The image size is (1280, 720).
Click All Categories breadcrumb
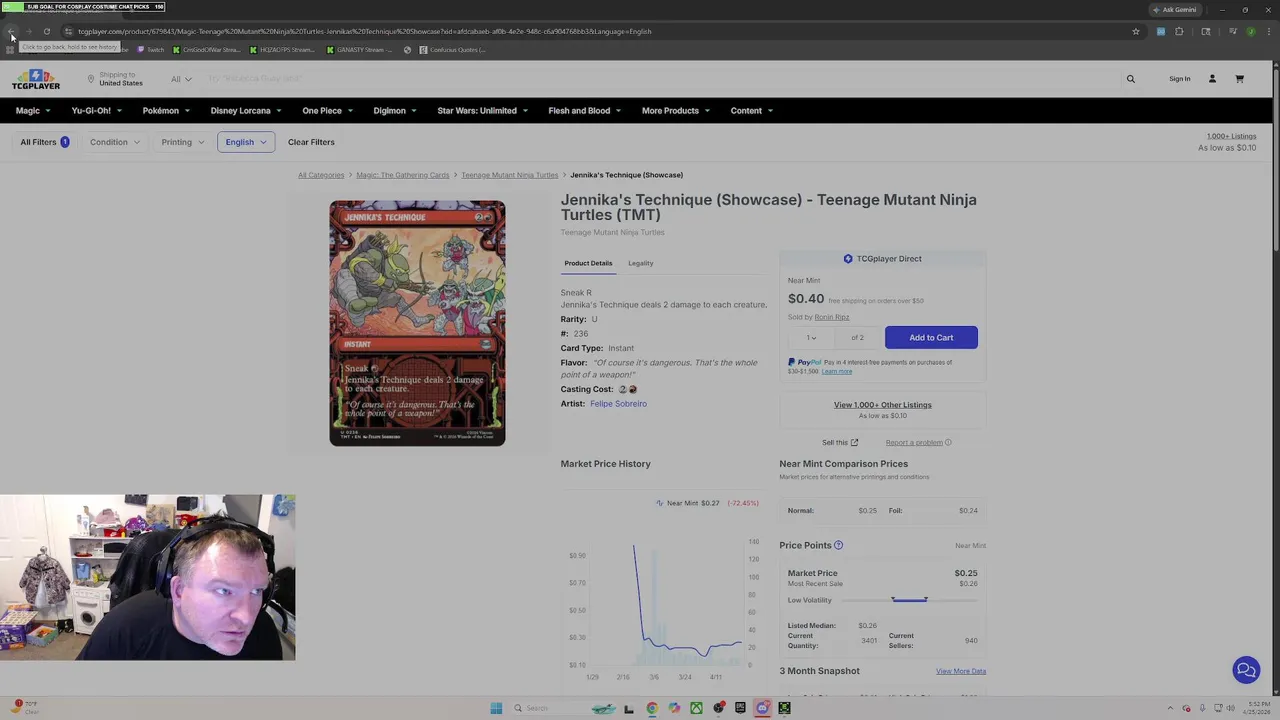tap(321, 175)
